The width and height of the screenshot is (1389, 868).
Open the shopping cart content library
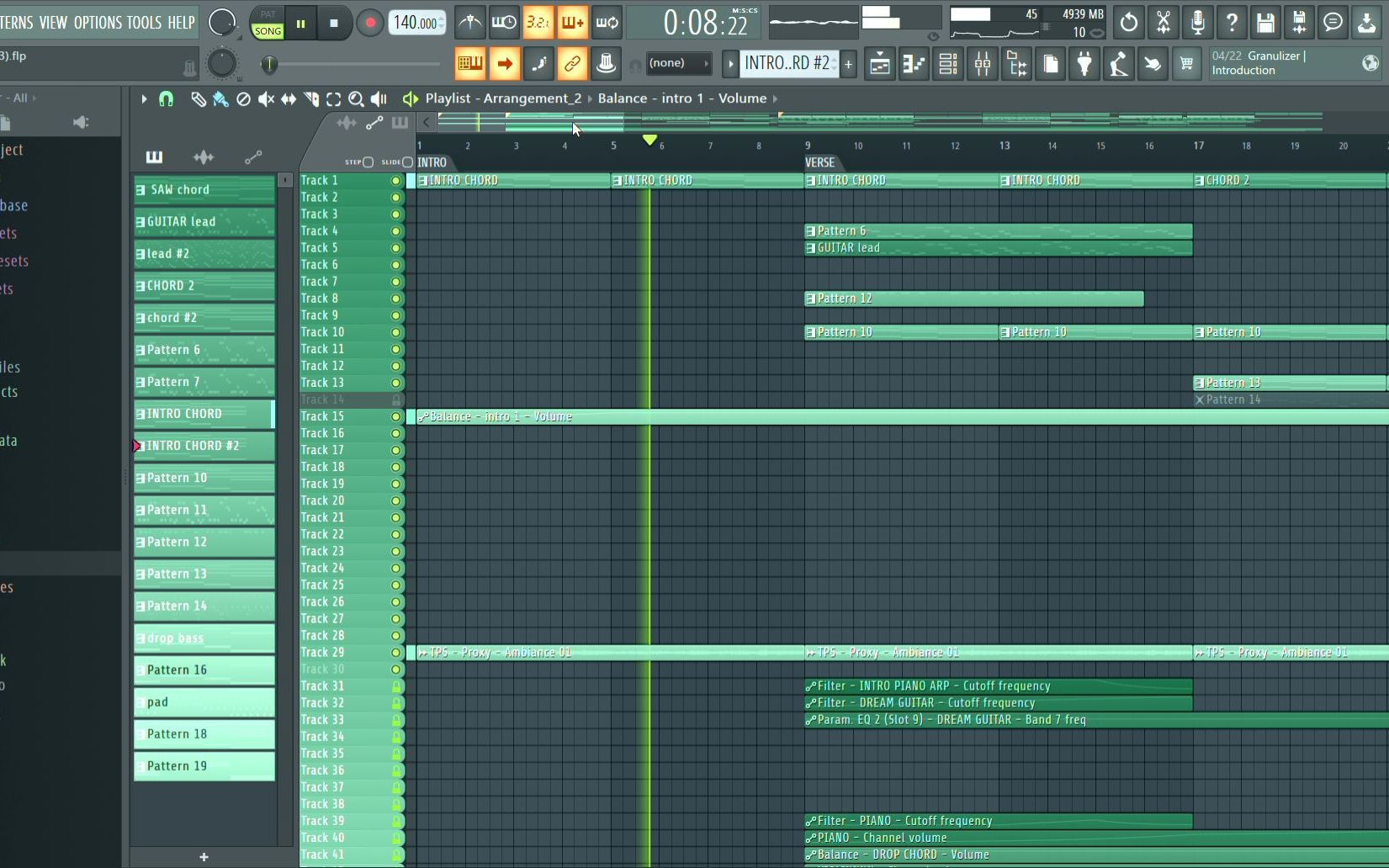pos(1186,63)
